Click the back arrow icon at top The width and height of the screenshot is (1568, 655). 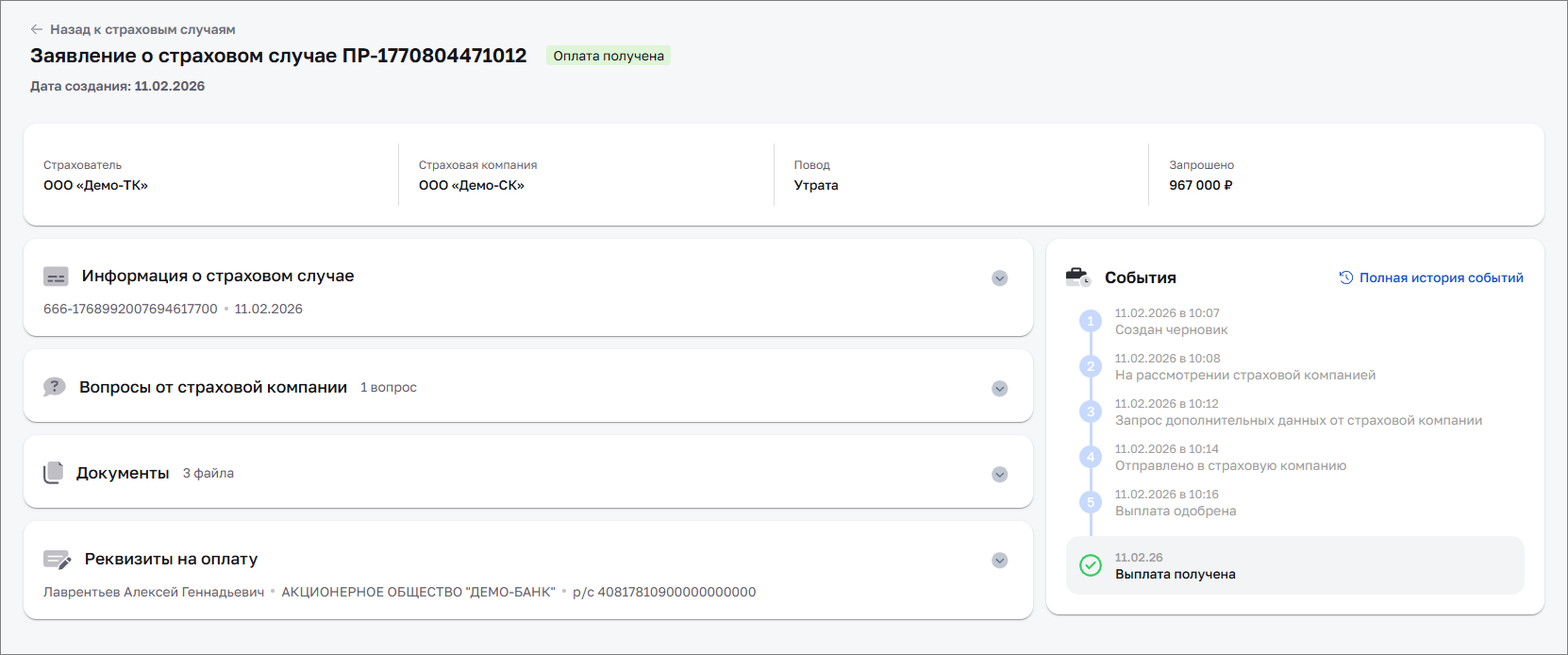[37, 29]
